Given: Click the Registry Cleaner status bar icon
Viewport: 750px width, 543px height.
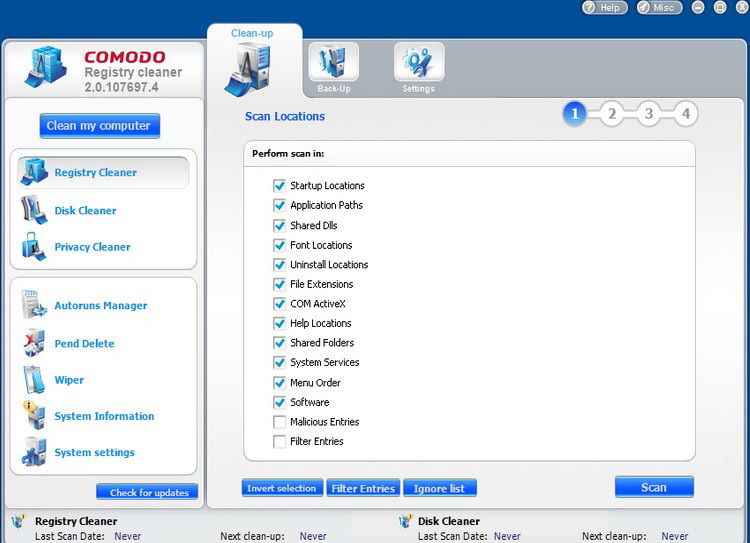Looking at the screenshot, I should pos(18,521).
